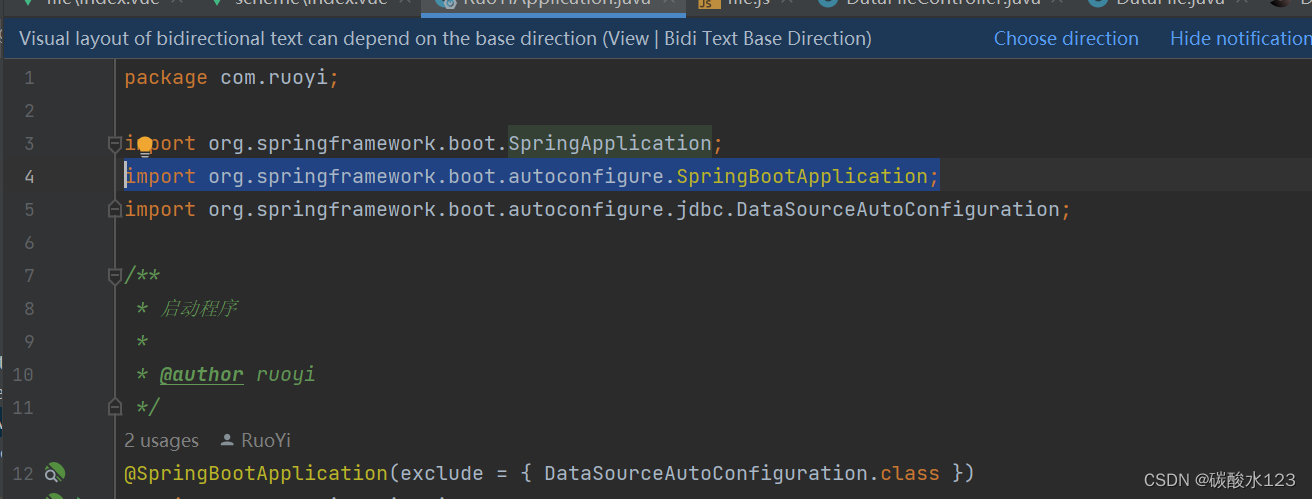Image resolution: width=1312 pixels, height=499 pixels.
Task: Open the Spring bean gutter icon on line 12
Action: point(55,472)
